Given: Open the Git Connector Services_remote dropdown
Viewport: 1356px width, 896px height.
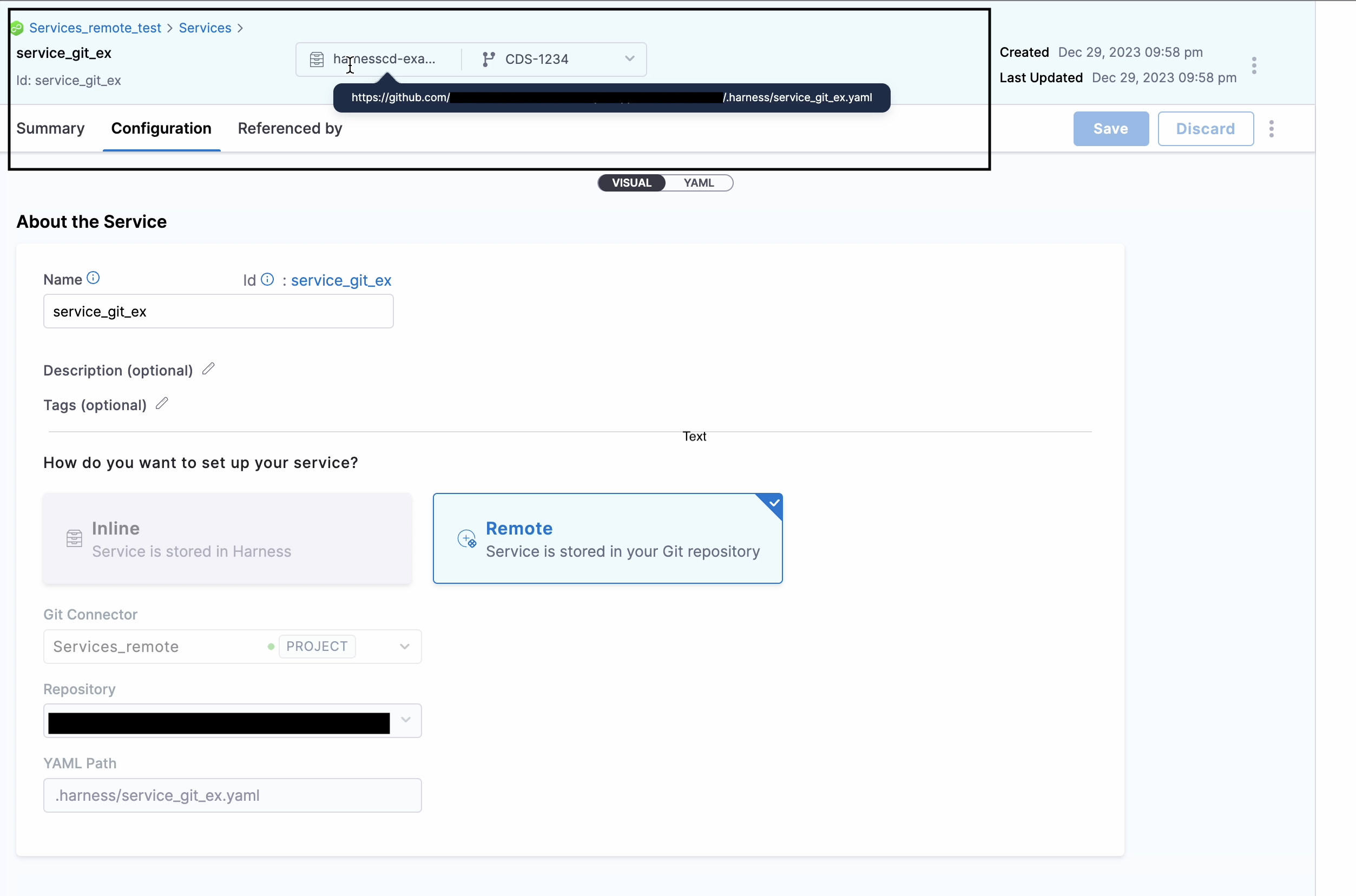Looking at the screenshot, I should point(404,646).
